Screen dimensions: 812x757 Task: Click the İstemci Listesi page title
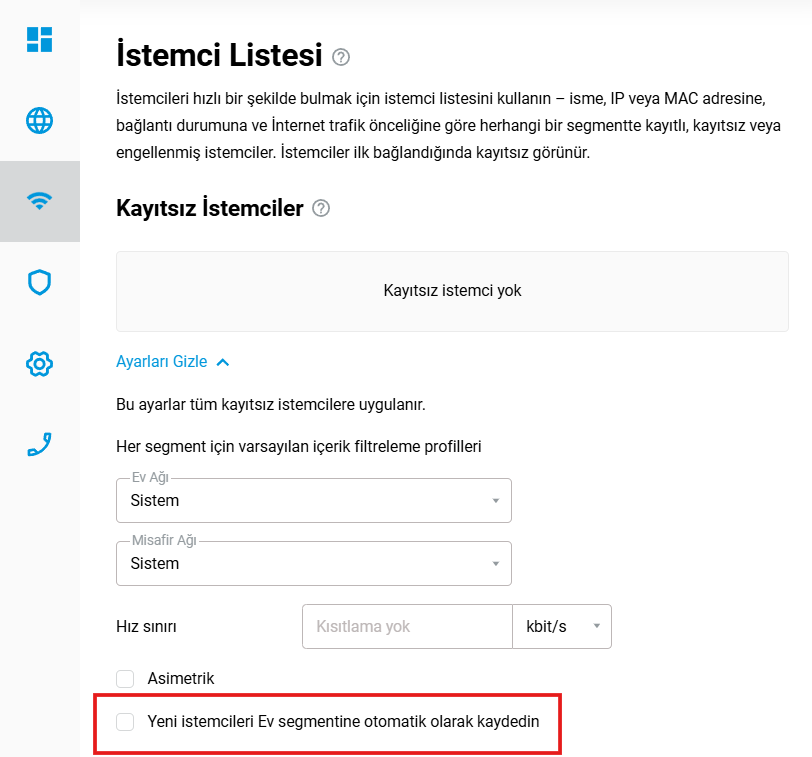coord(219,55)
